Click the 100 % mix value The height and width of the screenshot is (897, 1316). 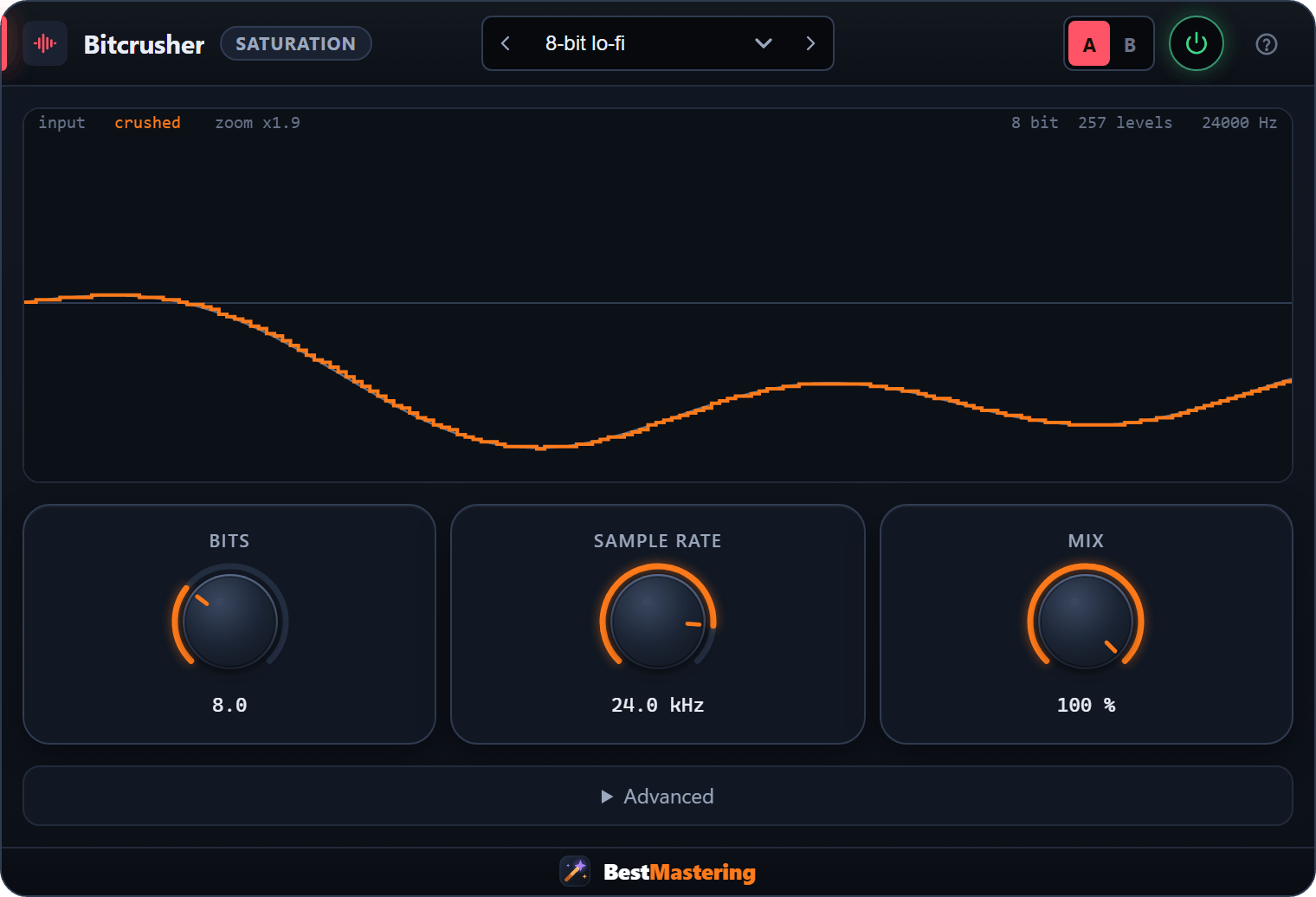coord(1086,705)
